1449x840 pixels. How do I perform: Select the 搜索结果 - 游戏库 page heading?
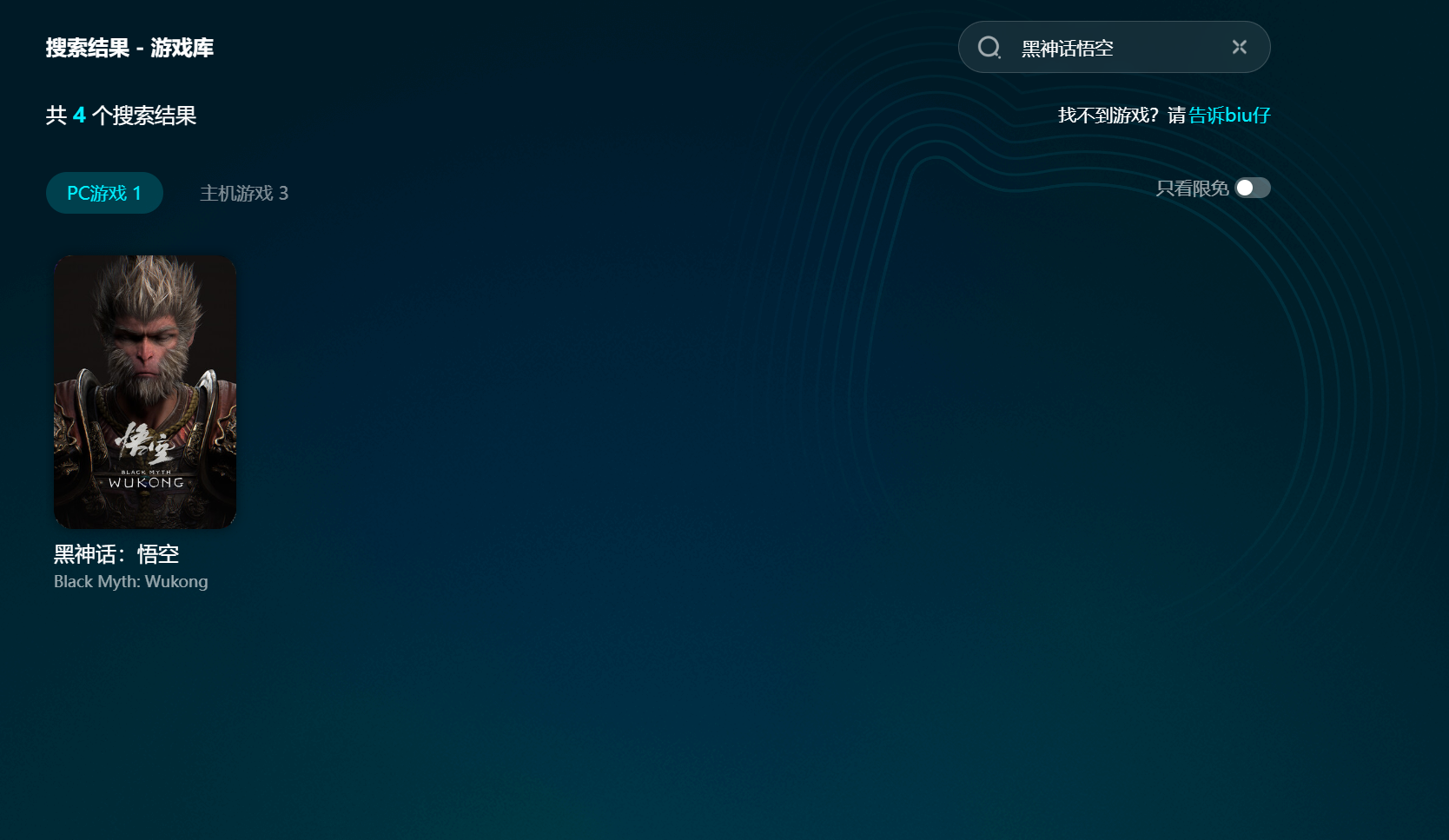(x=129, y=48)
